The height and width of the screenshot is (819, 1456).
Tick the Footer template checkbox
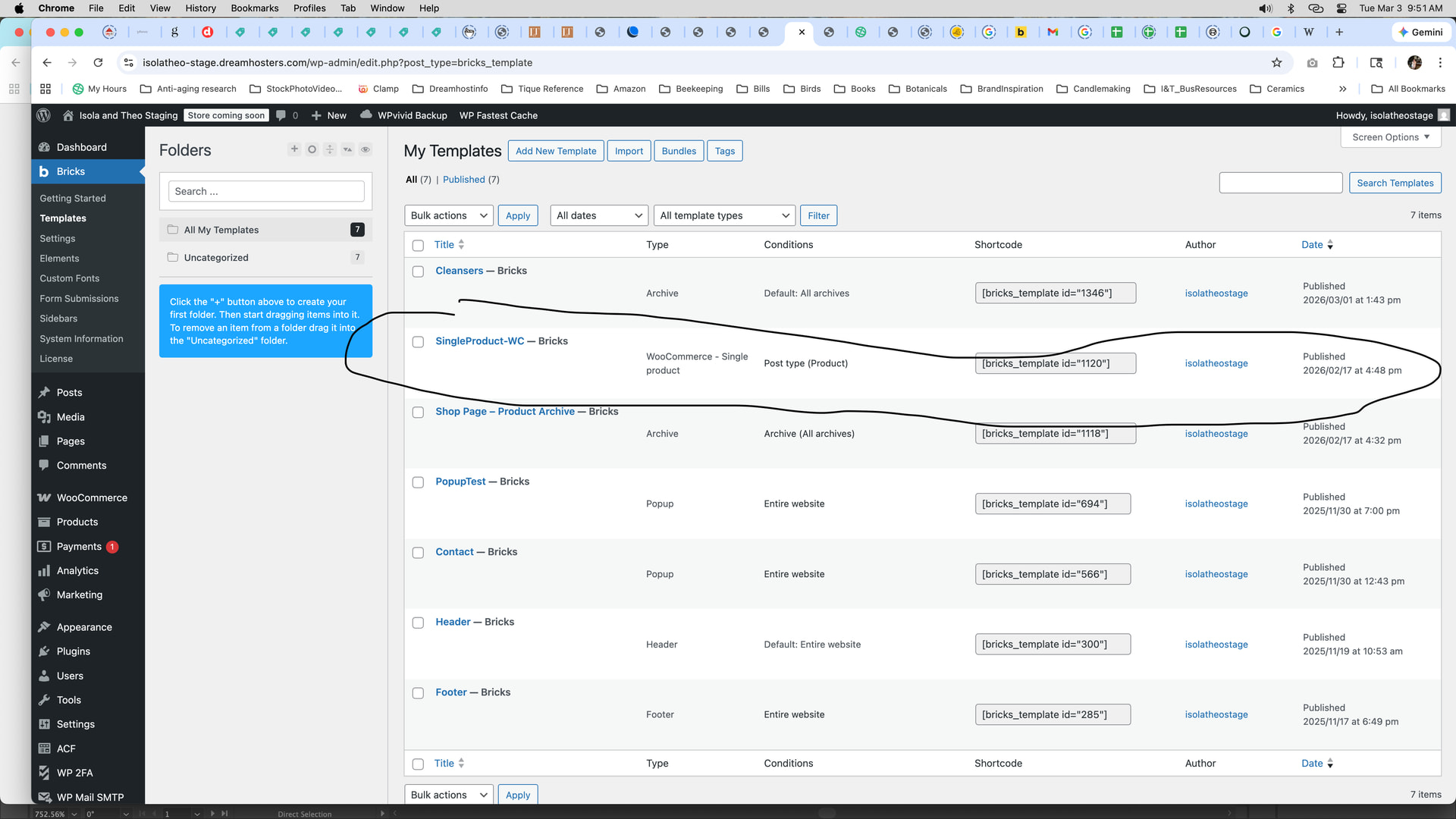pyautogui.click(x=418, y=693)
